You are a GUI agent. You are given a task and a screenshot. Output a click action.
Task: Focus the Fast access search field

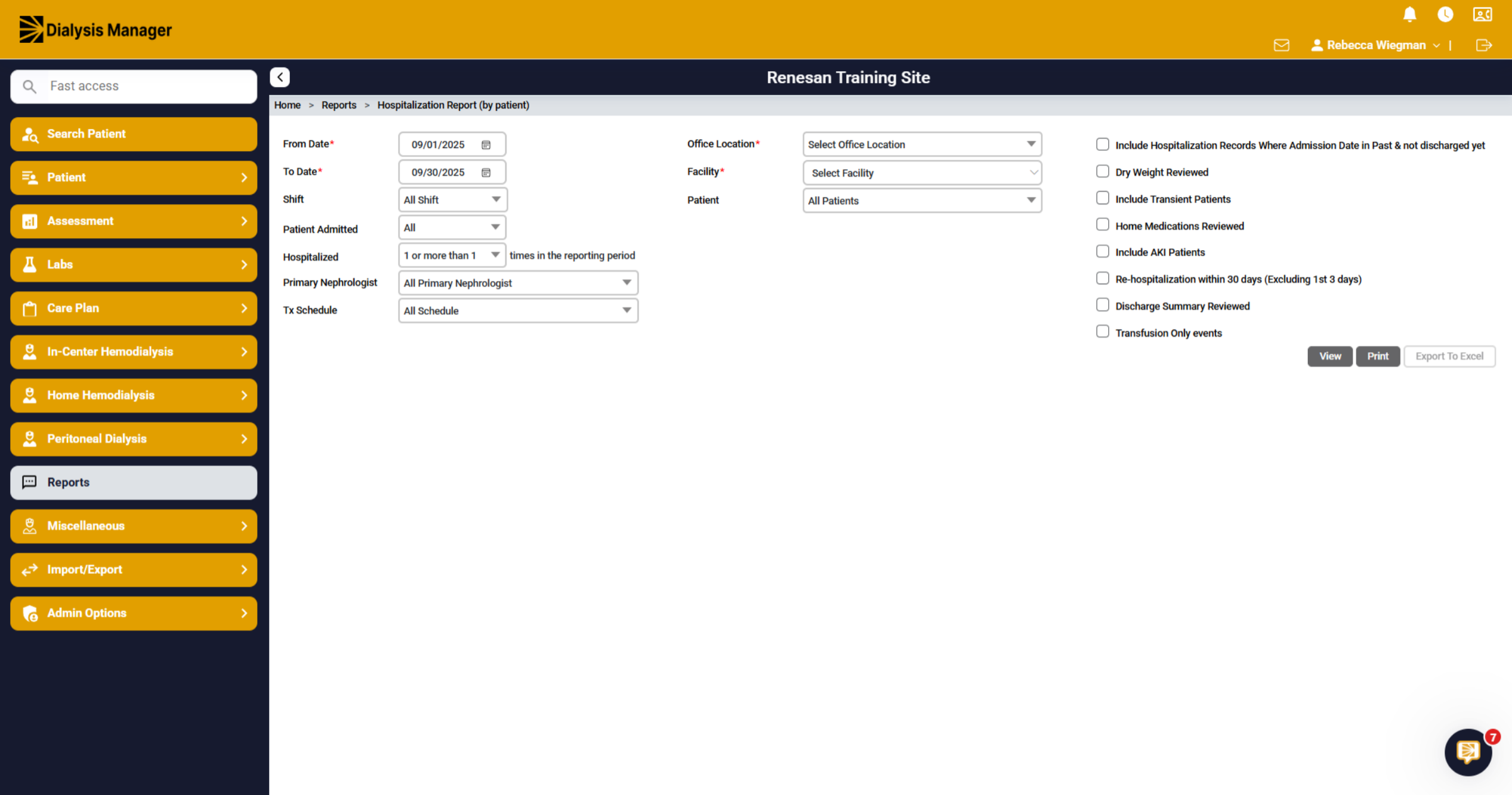click(134, 86)
